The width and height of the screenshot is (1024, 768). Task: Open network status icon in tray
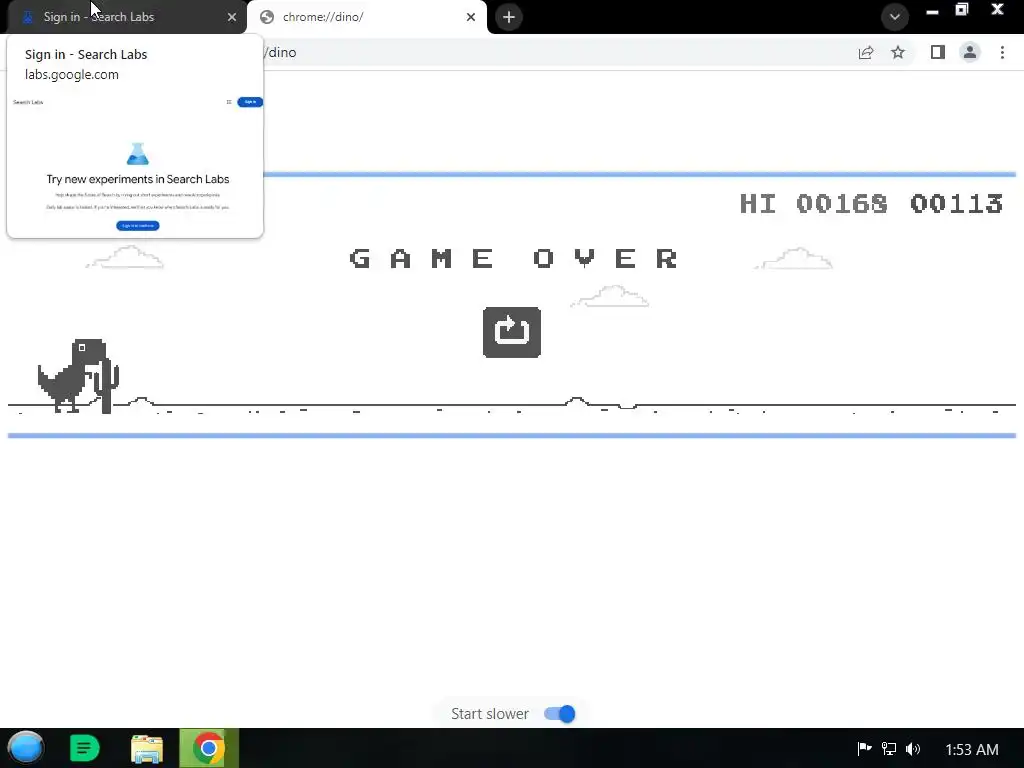click(x=889, y=748)
